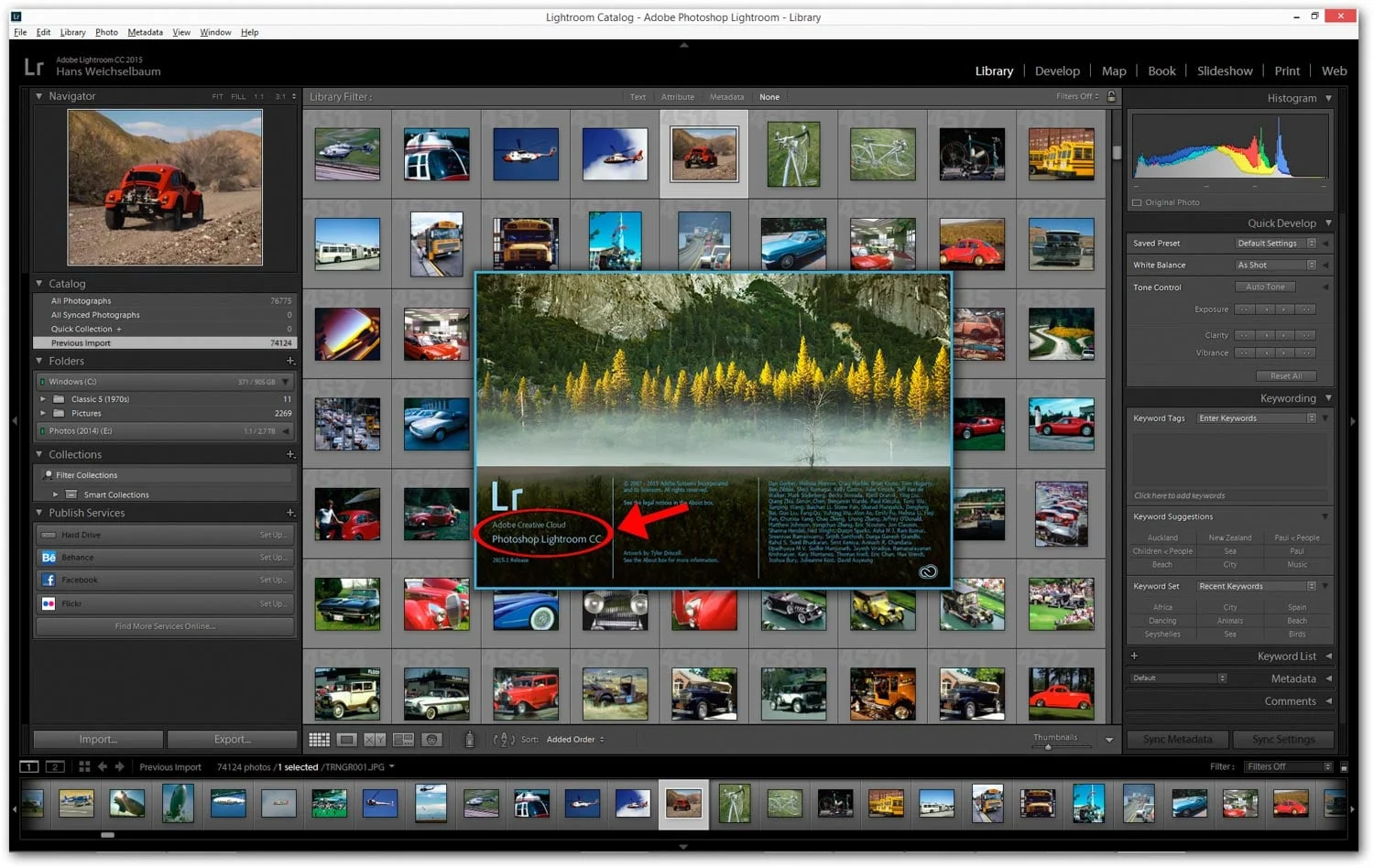Increase Vibrance with double right arrow
This screenshot has height=868, width=1374.
1305,353
